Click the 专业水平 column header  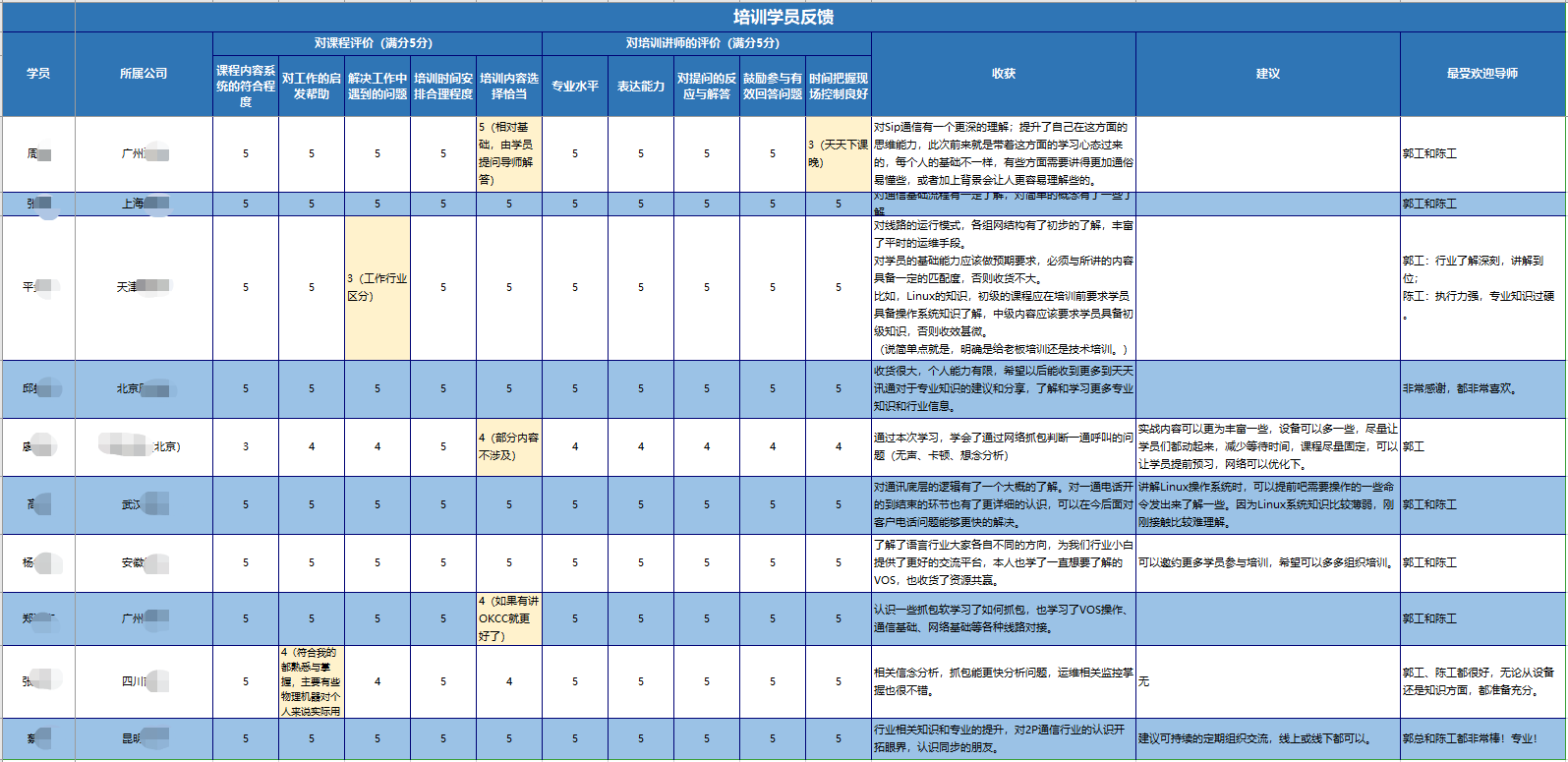coord(575,87)
